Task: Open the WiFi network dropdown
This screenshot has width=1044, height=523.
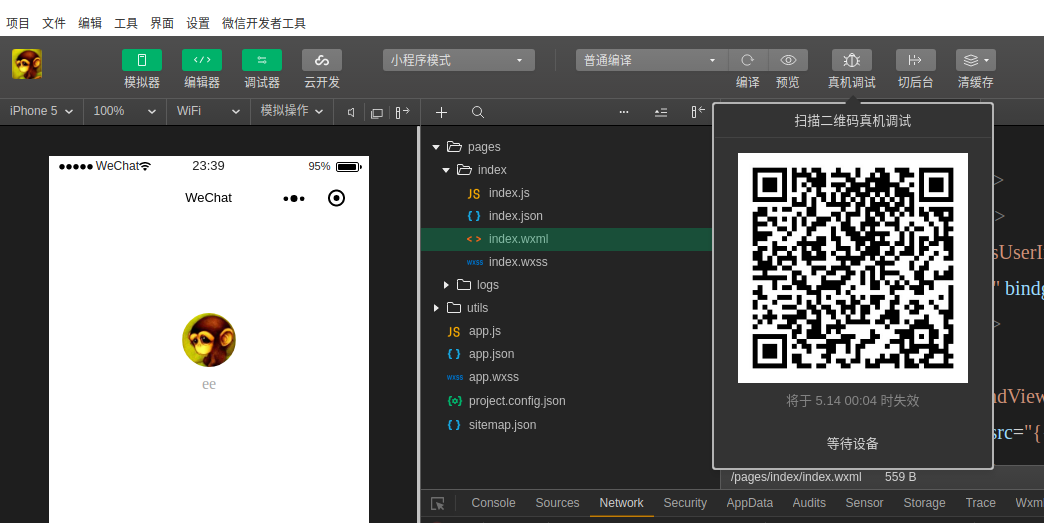Action: point(208,111)
